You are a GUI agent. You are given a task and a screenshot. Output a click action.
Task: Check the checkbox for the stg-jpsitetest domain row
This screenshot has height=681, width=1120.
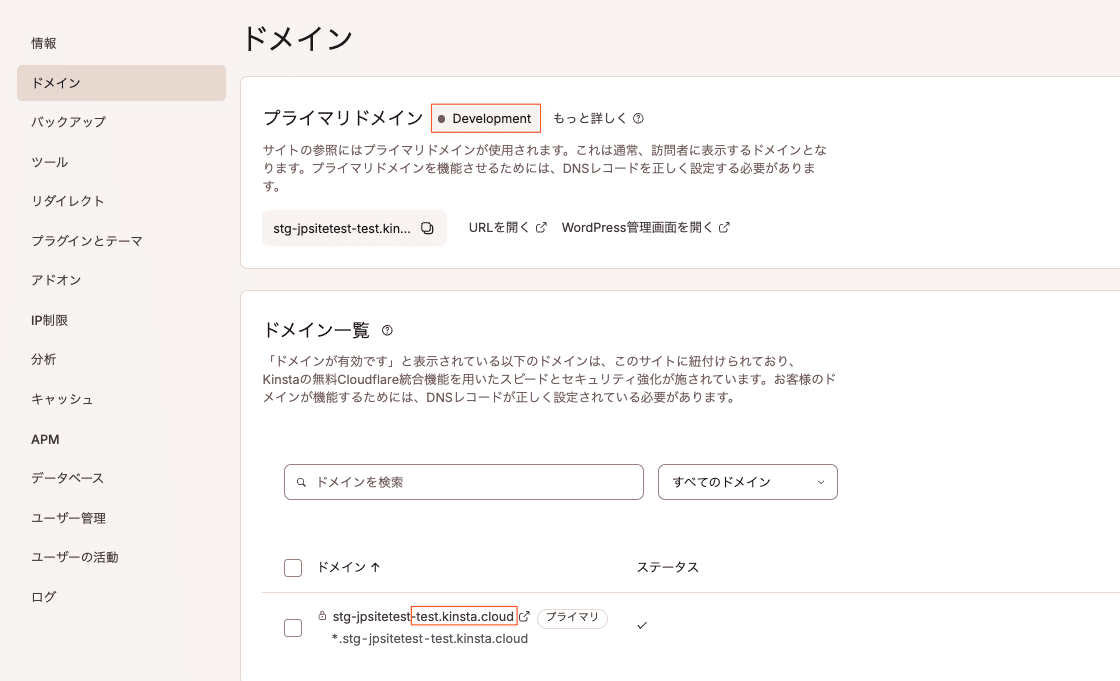point(293,626)
